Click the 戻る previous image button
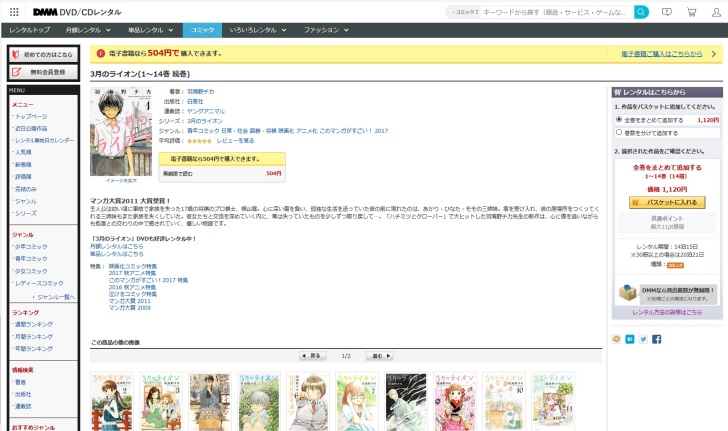The image size is (728, 431). (312, 356)
